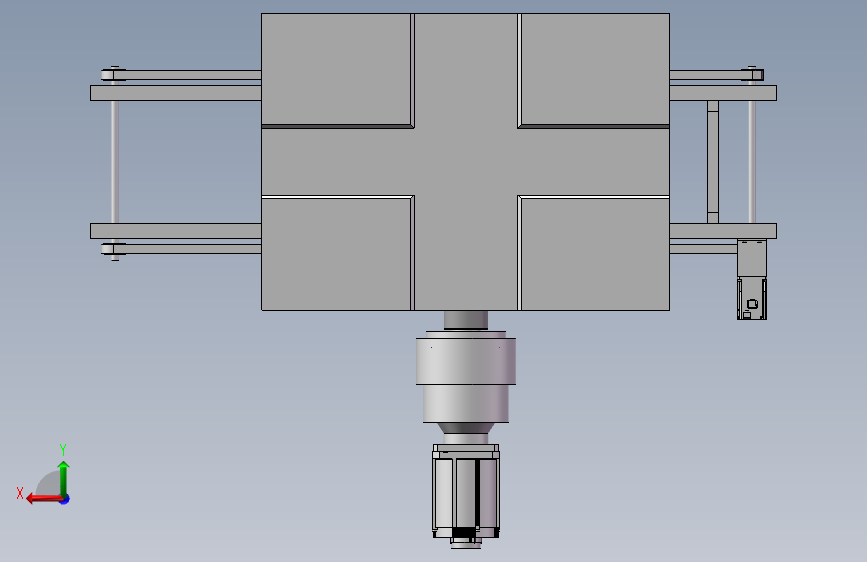Image resolution: width=867 pixels, height=562 pixels.
Task: Select the lower wide rail on the left side
Action: (176, 231)
